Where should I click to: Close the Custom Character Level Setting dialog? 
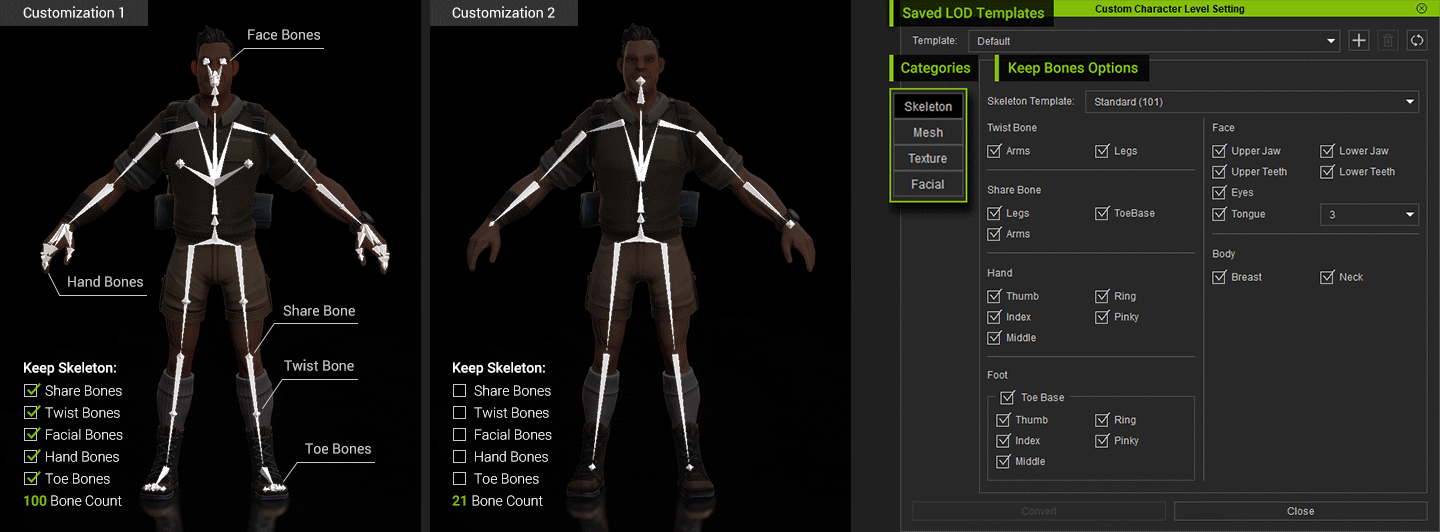pos(1421,8)
